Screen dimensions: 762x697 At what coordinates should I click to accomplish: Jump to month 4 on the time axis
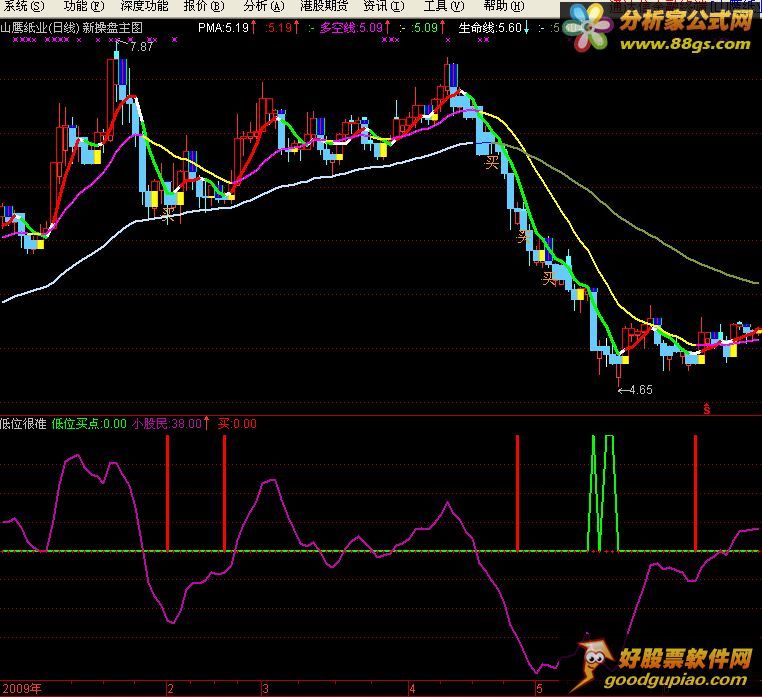[412, 689]
